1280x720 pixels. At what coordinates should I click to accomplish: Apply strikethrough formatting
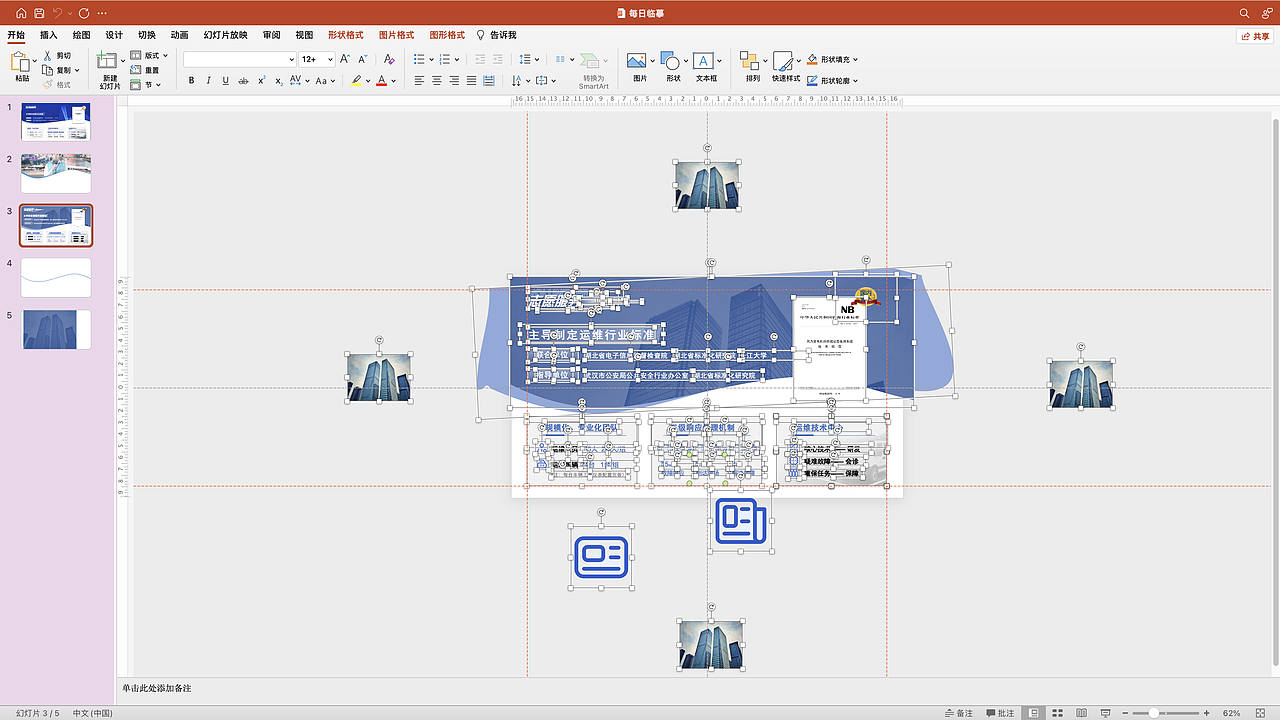(x=243, y=81)
